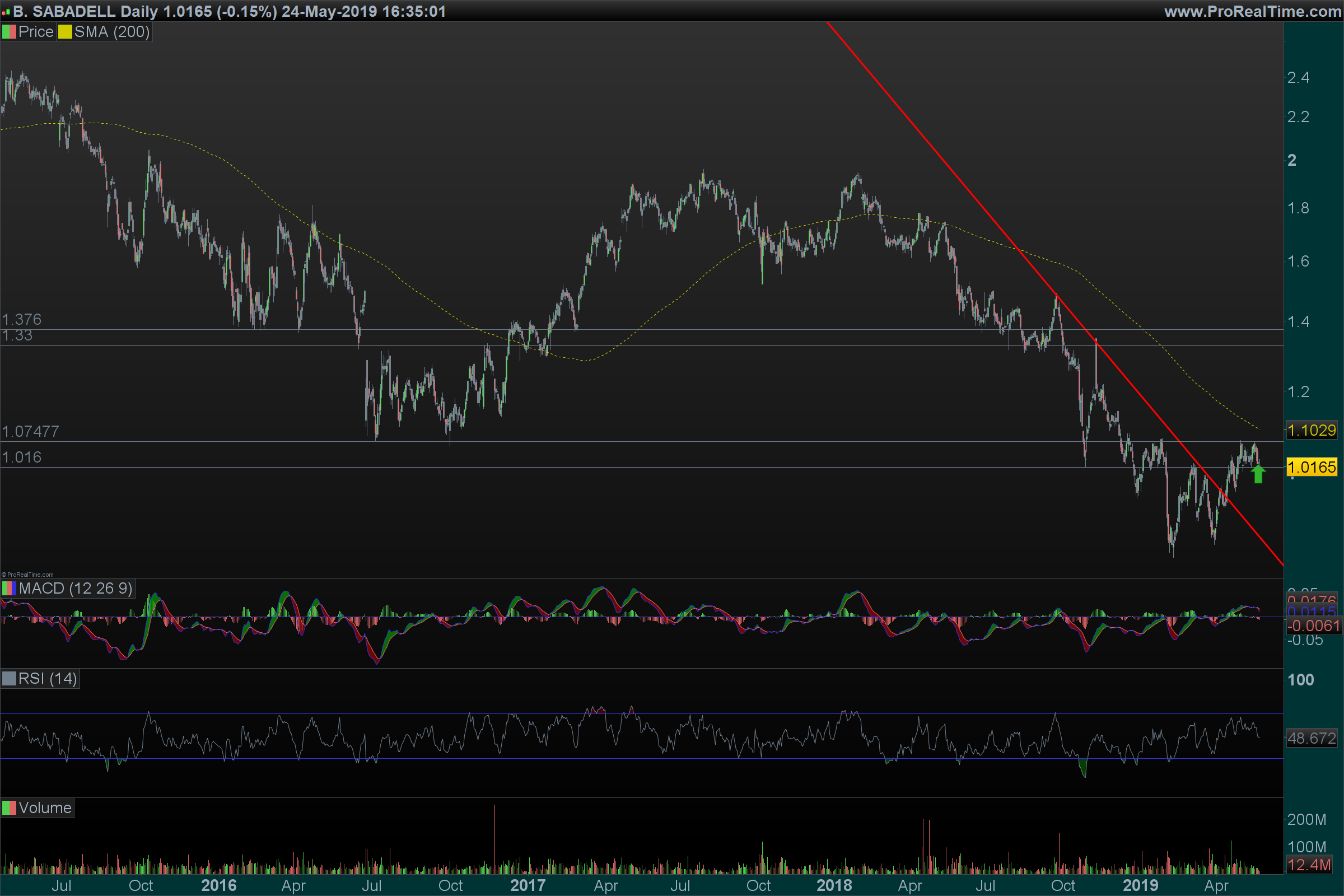The width and height of the screenshot is (1344, 896).
Task: Click the 2017 label on time axis
Action: 527,885
